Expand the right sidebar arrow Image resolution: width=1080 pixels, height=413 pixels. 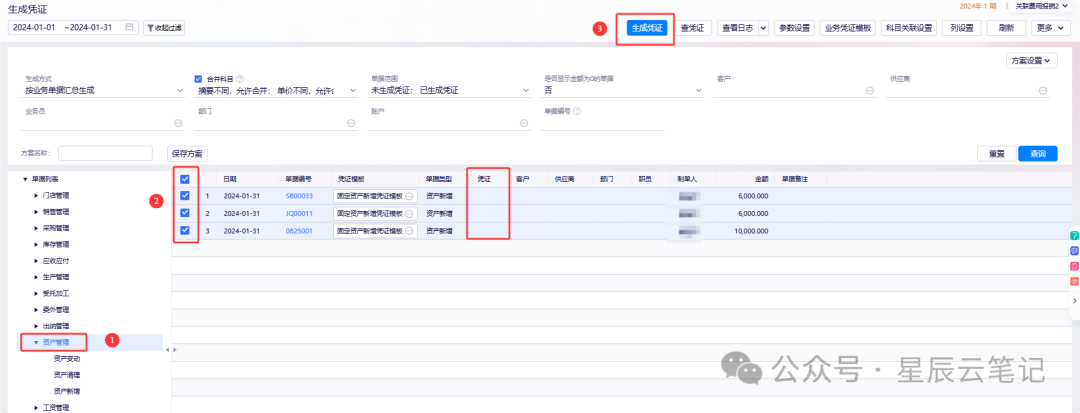1074,301
